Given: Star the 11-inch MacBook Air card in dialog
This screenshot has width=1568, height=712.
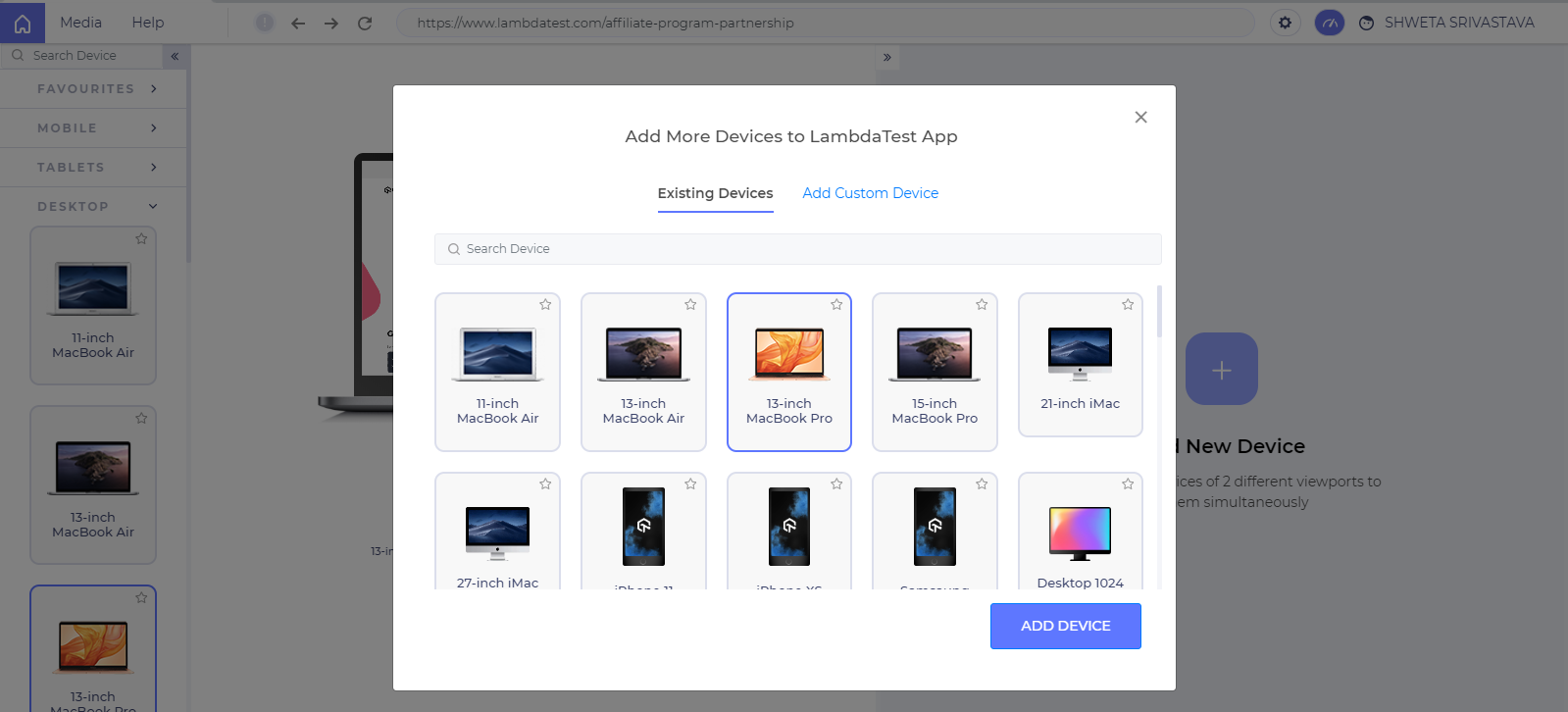Looking at the screenshot, I should 545,305.
